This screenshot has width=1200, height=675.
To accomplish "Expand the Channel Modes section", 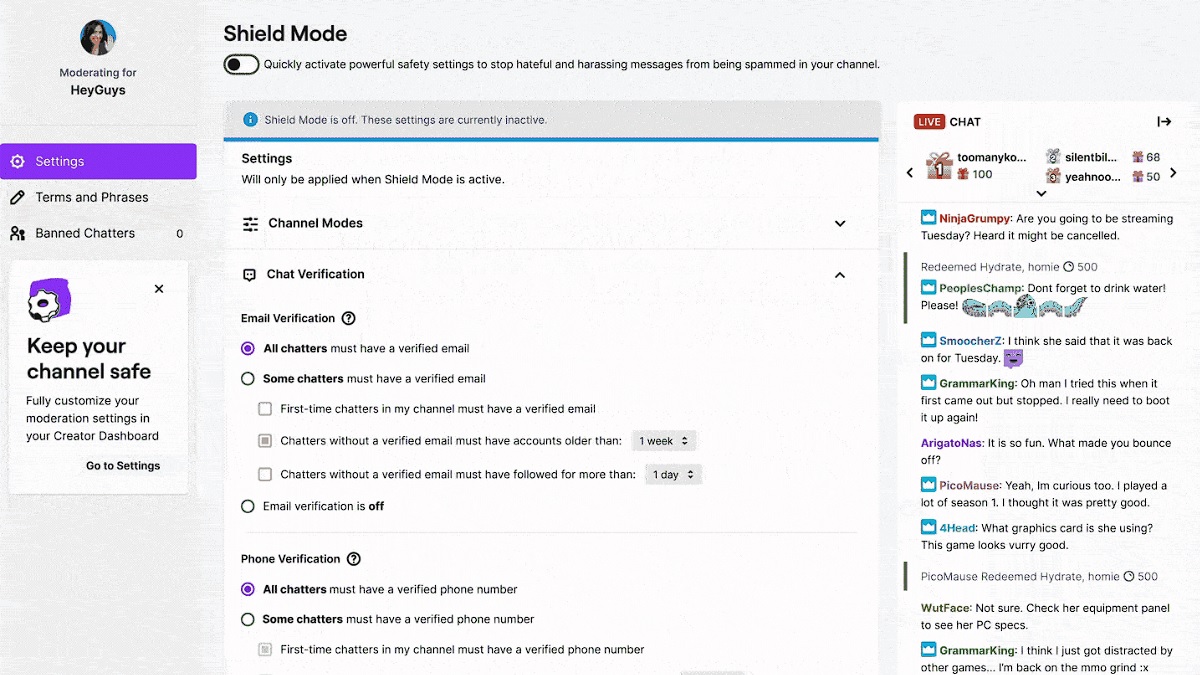I will point(839,223).
